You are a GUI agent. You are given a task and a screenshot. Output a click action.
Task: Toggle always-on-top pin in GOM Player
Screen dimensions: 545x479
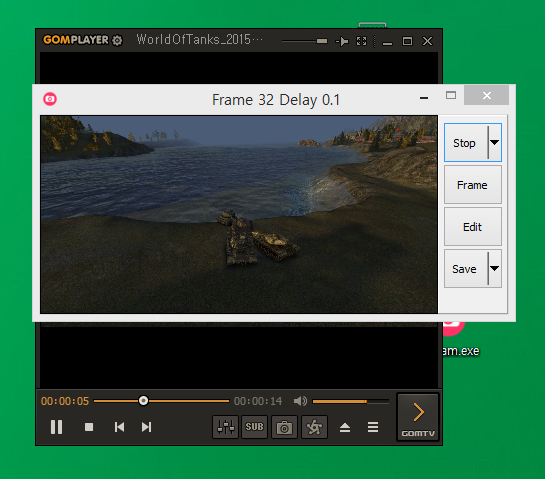[x=342, y=41]
